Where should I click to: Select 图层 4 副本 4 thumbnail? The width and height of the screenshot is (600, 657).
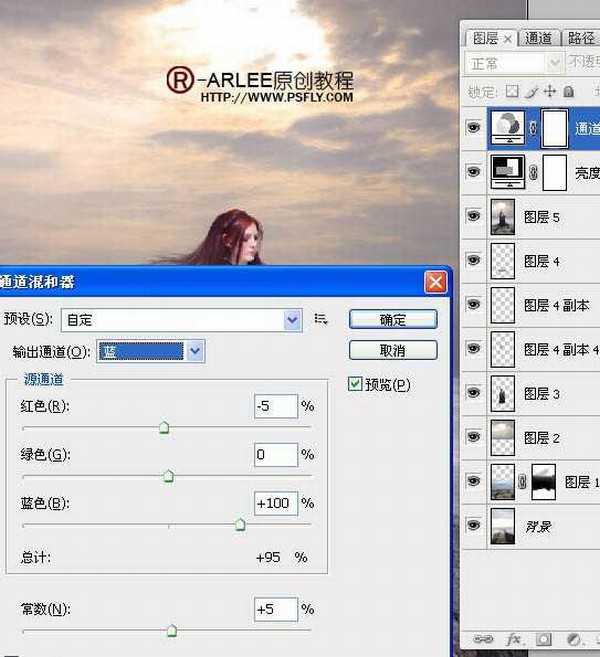click(502, 349)
